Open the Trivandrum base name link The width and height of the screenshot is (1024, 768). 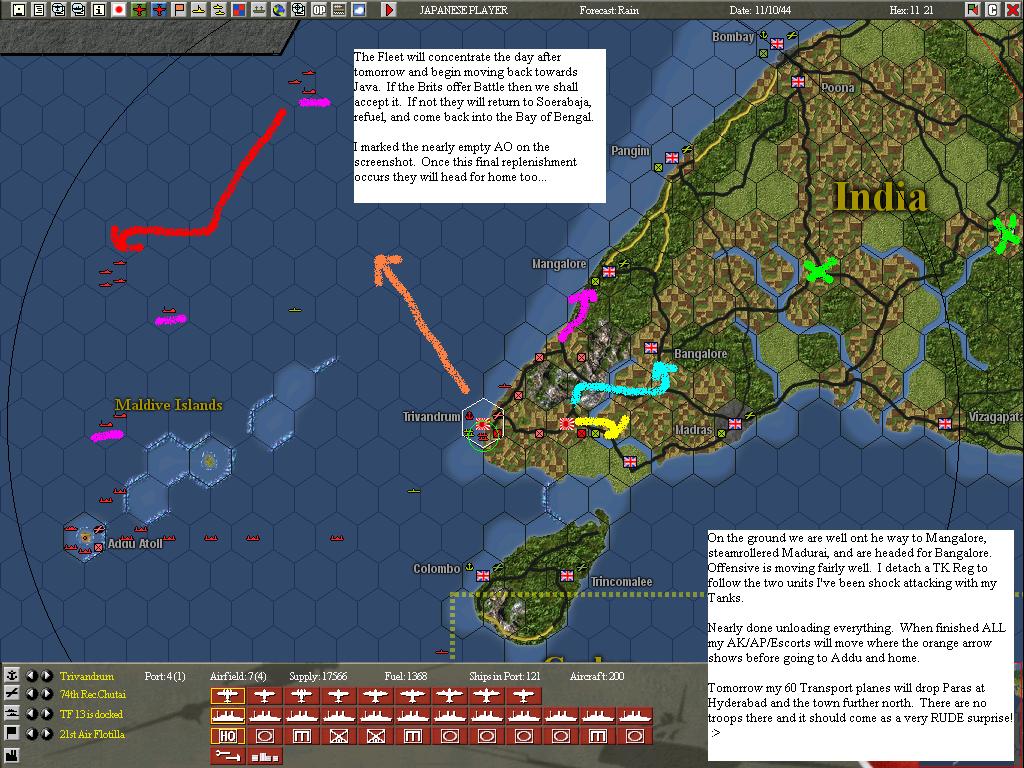[86, 676]
